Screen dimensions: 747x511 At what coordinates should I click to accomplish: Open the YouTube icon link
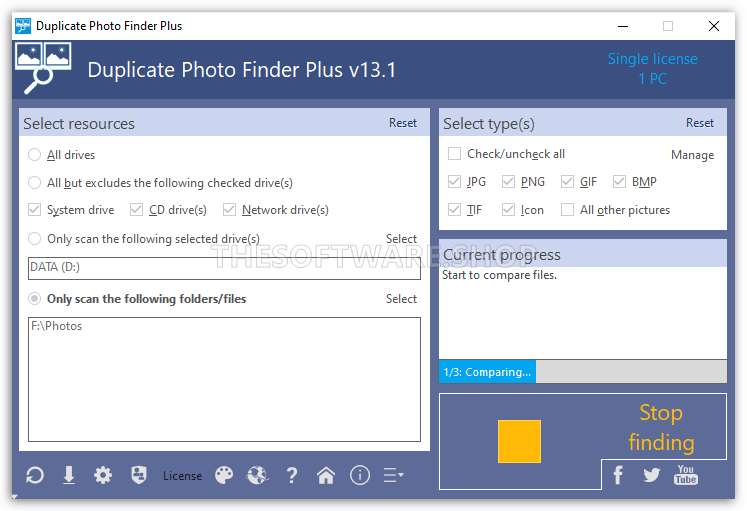pos(686,475)
